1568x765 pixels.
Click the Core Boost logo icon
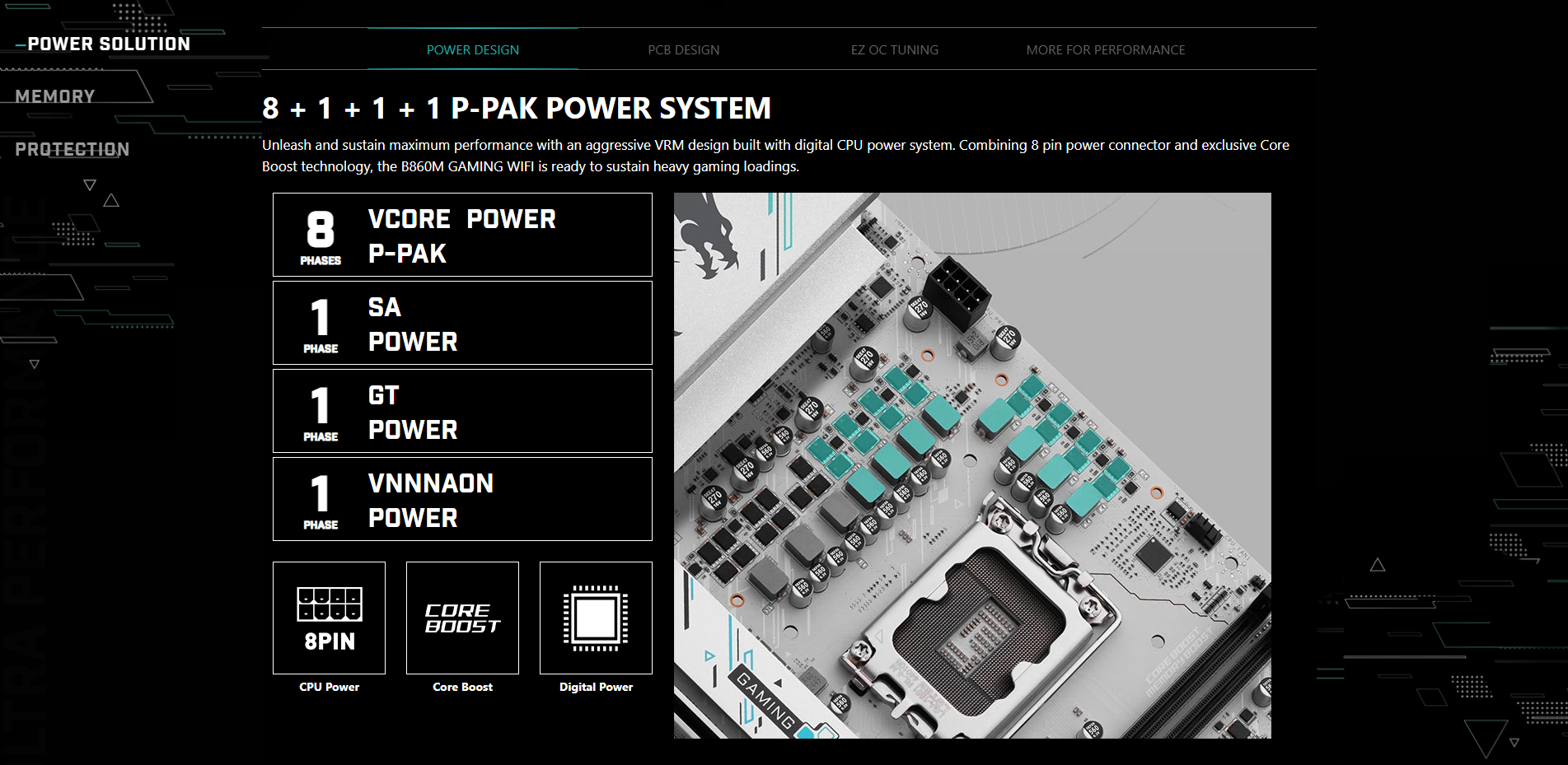tap(462, 618)
